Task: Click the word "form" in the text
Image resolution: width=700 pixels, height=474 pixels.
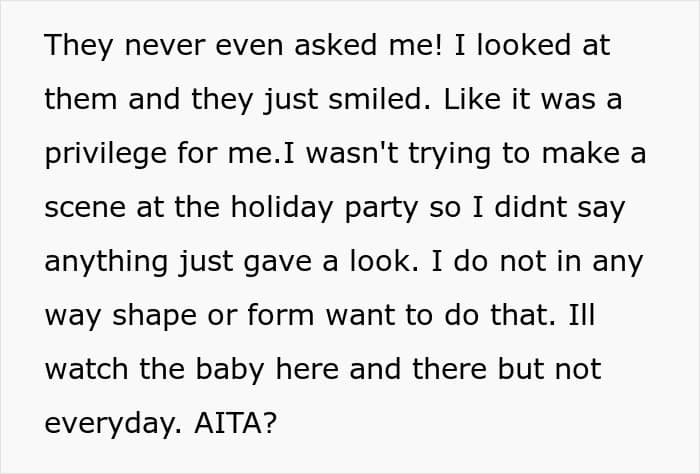Action: click(x=279, y=316)
